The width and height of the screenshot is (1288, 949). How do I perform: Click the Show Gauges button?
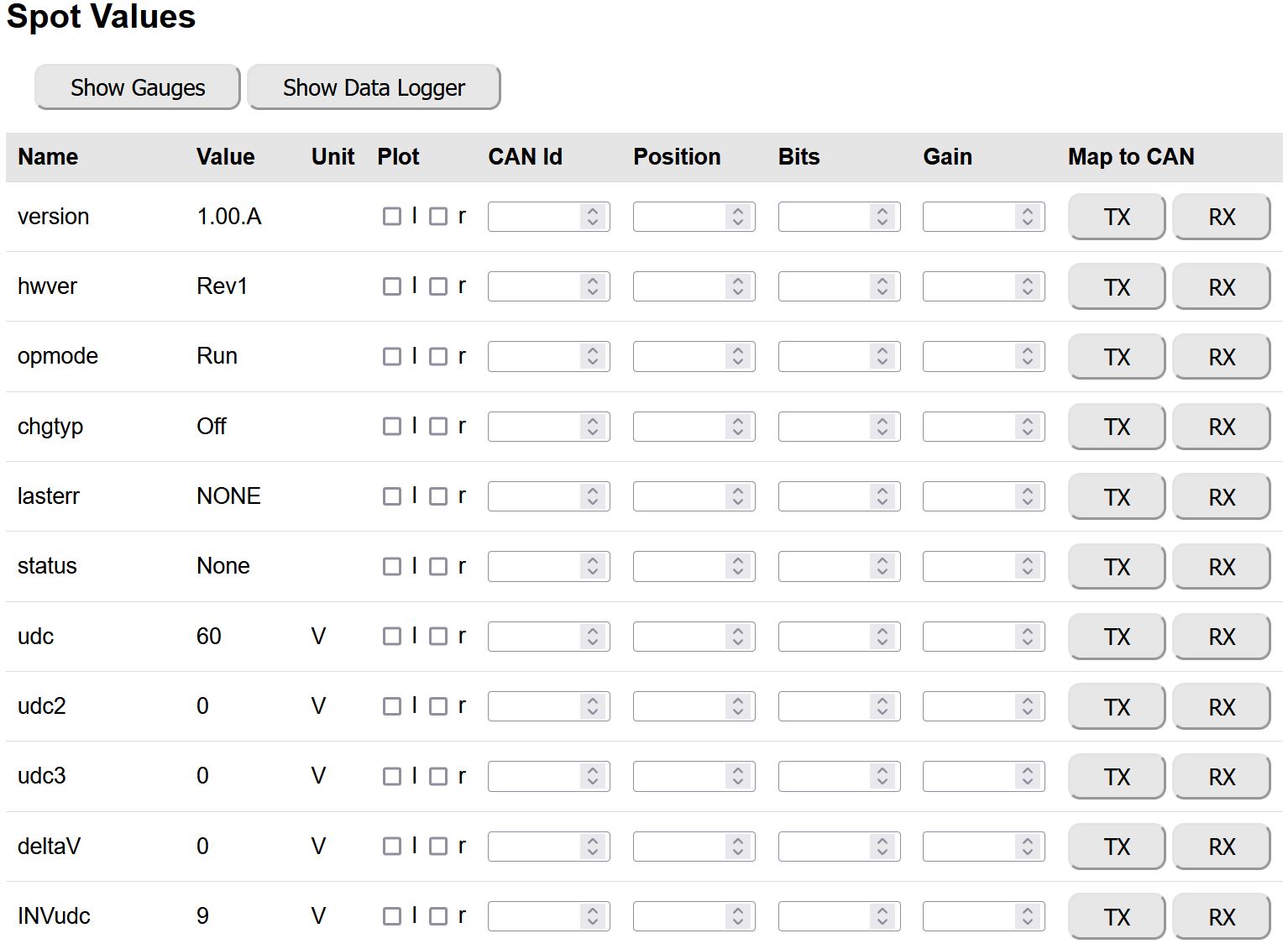click(138, 87)
